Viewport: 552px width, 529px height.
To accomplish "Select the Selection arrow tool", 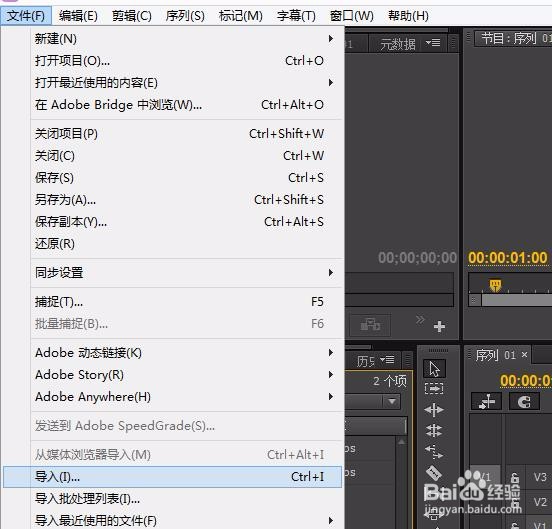I will 434,369.
